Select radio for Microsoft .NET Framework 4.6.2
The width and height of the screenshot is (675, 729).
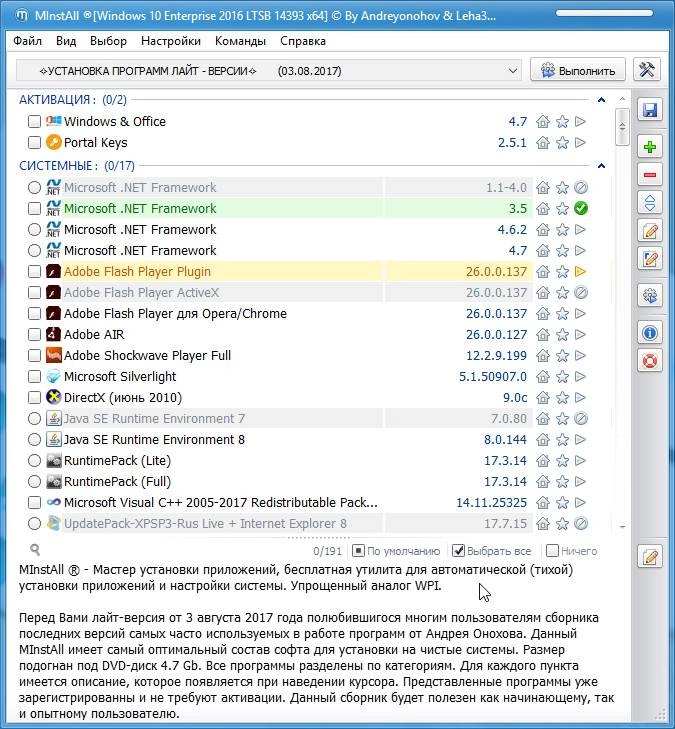[34, 229]
